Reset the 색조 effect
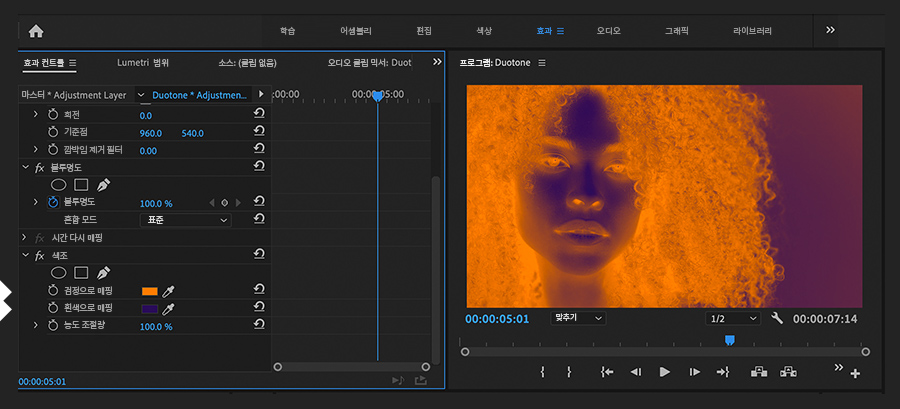900x409 pixels. 259,254
